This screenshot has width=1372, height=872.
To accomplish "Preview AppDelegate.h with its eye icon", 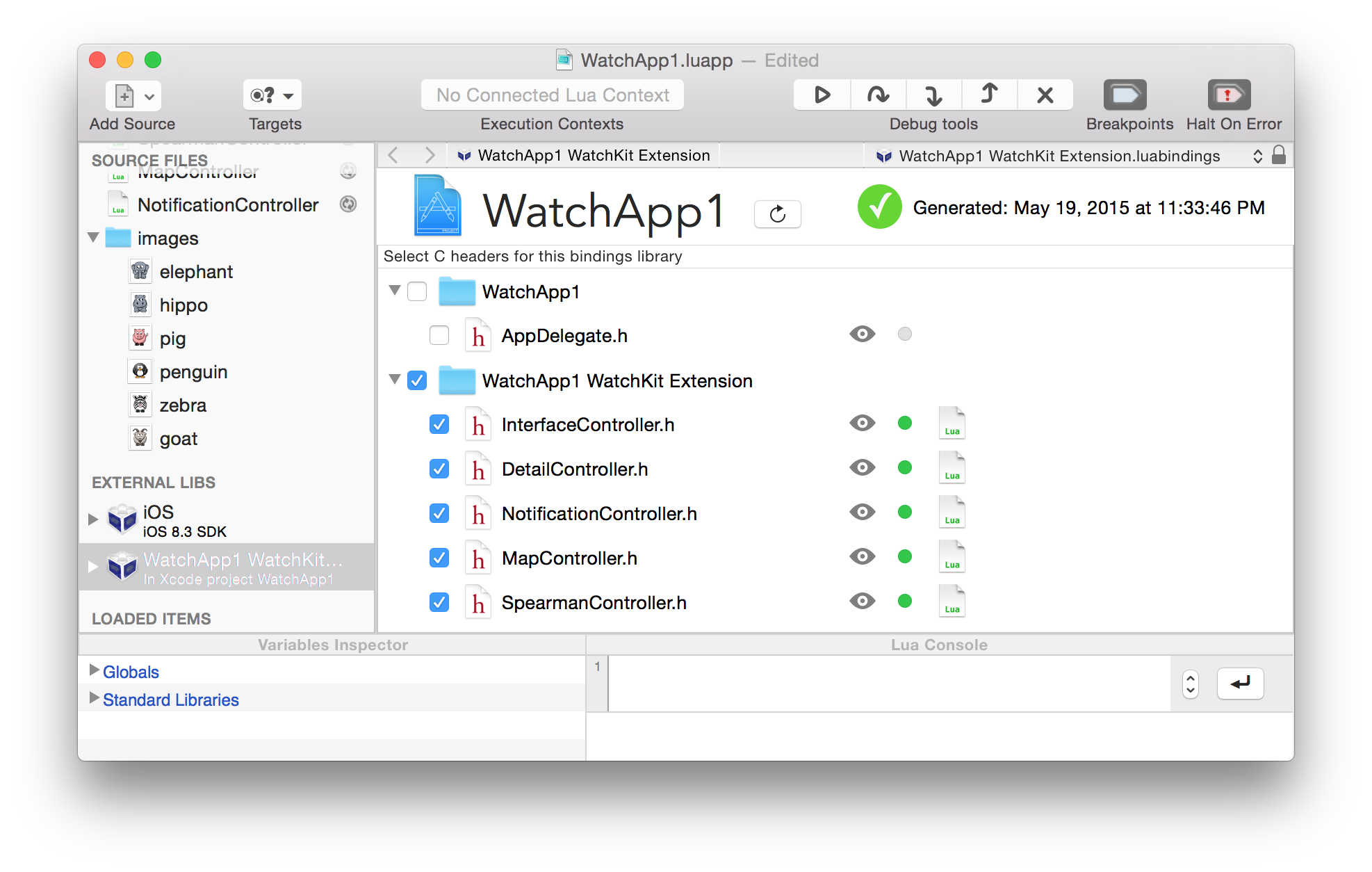I will click(x=863, y=334).
